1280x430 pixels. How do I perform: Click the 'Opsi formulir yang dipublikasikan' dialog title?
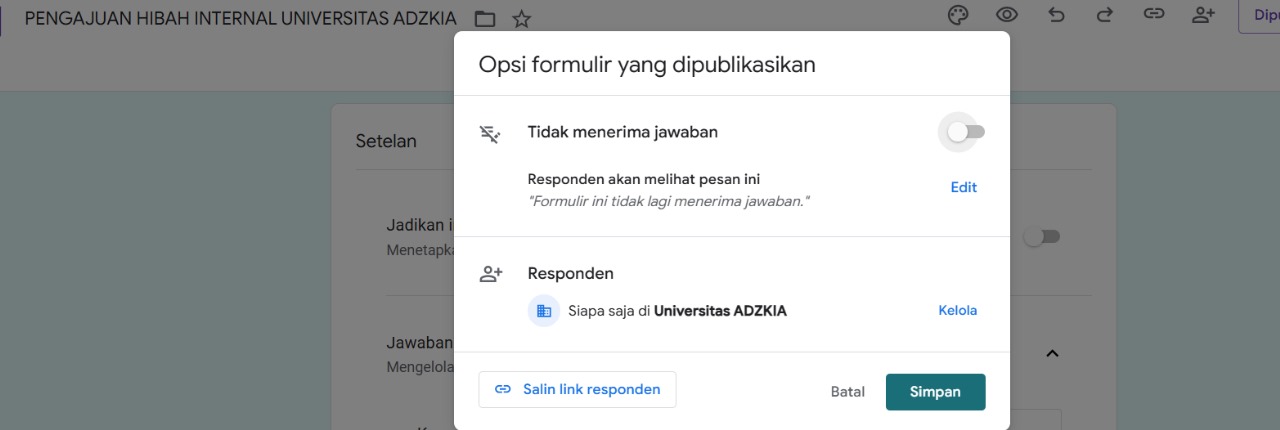pyautogui.click(x=647, y=65)
